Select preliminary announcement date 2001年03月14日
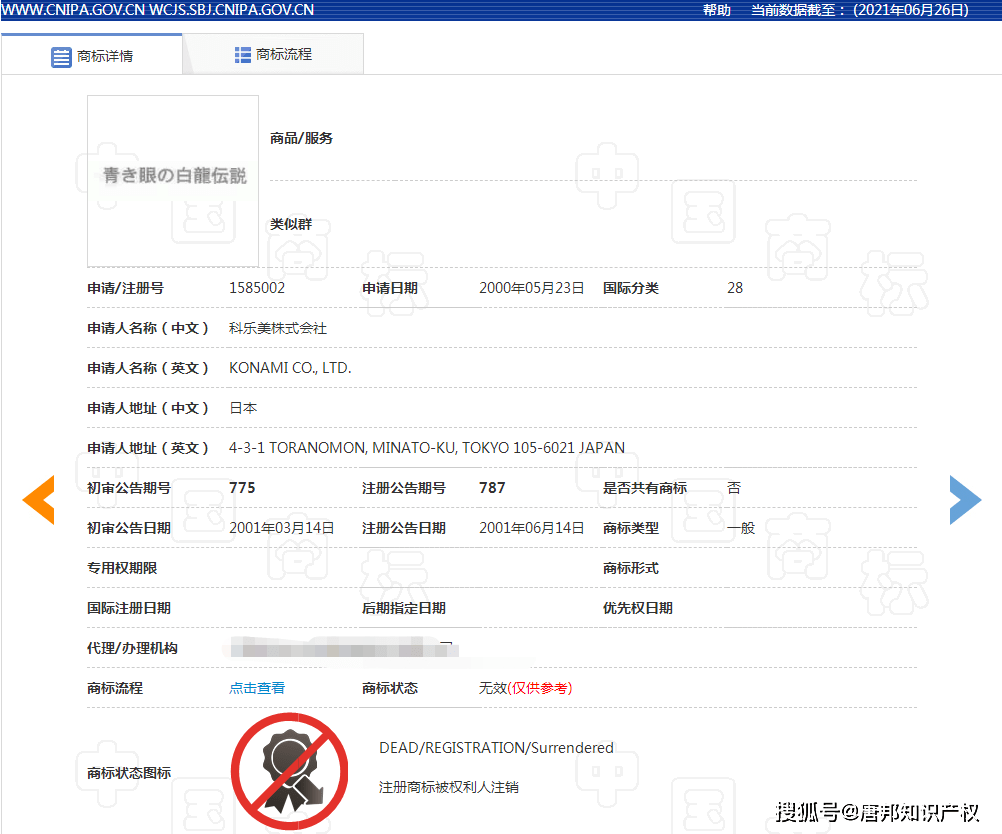Screen dimensions: 1002x834 (x=282, y=528)
